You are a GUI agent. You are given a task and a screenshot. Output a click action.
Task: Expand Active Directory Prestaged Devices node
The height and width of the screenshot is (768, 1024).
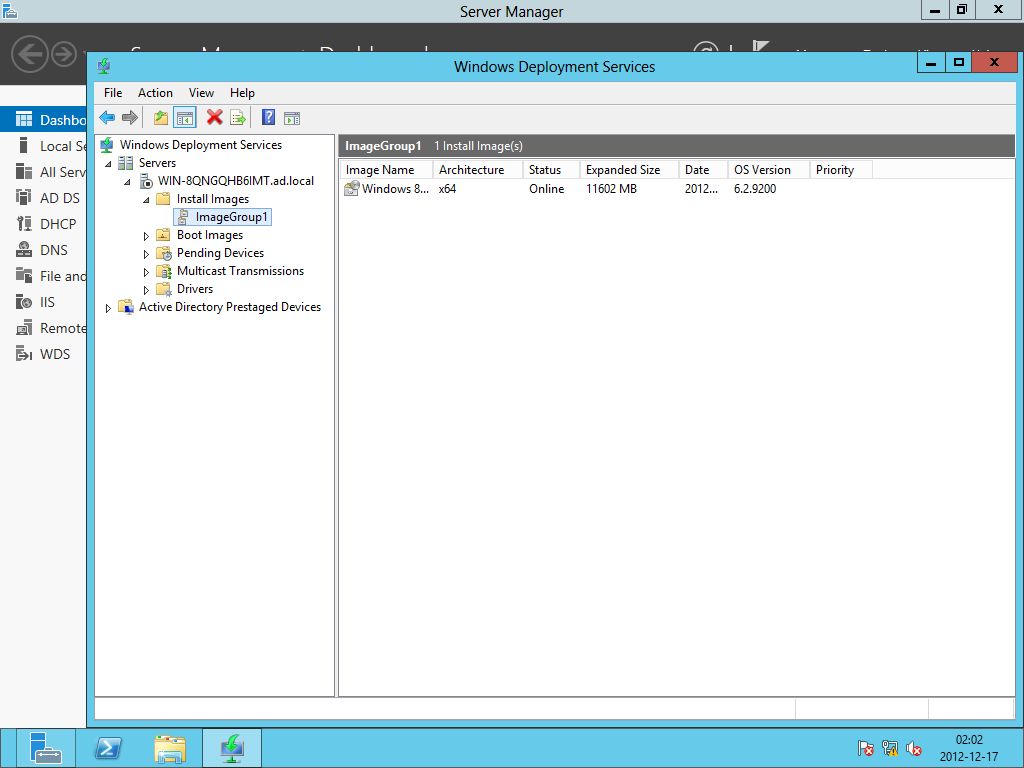pyautogui.click(x=108, y=308)
